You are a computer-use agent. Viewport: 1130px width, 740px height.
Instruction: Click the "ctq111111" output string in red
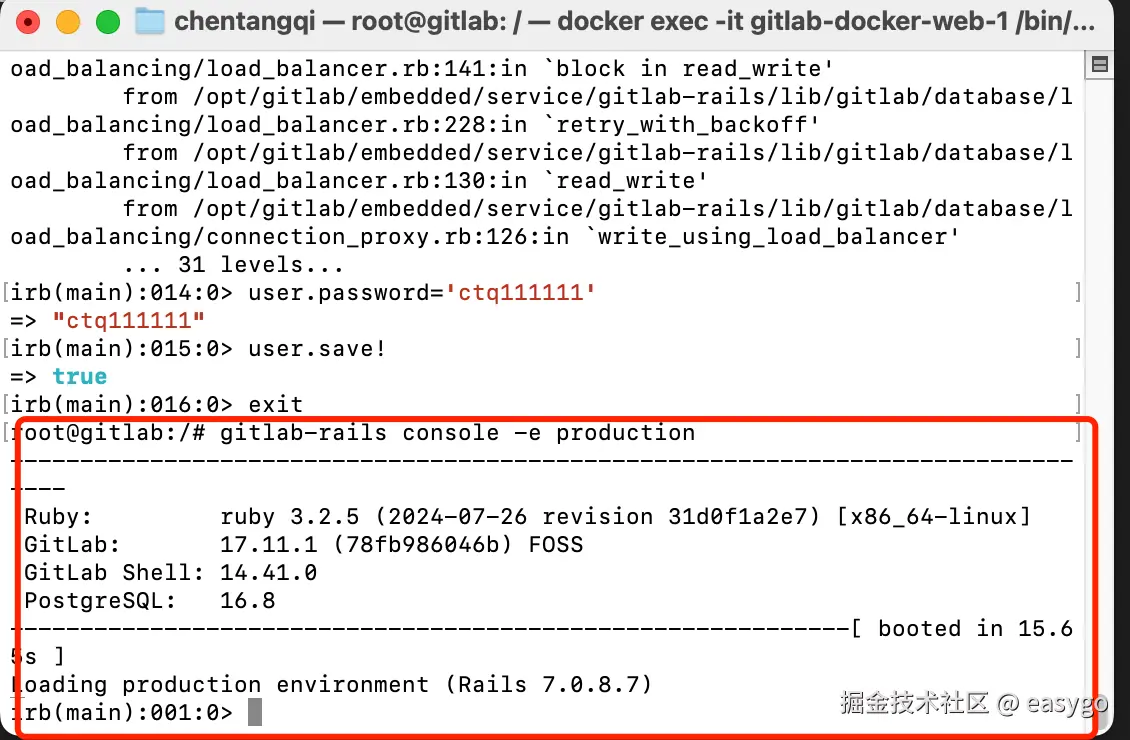tap(129, 321)
